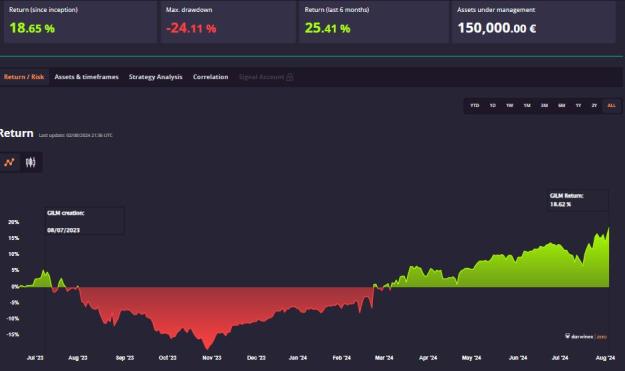This screenshot has height=371, width=625.
Task: Click the 18.65 % return since inception value
Action: 32,28
